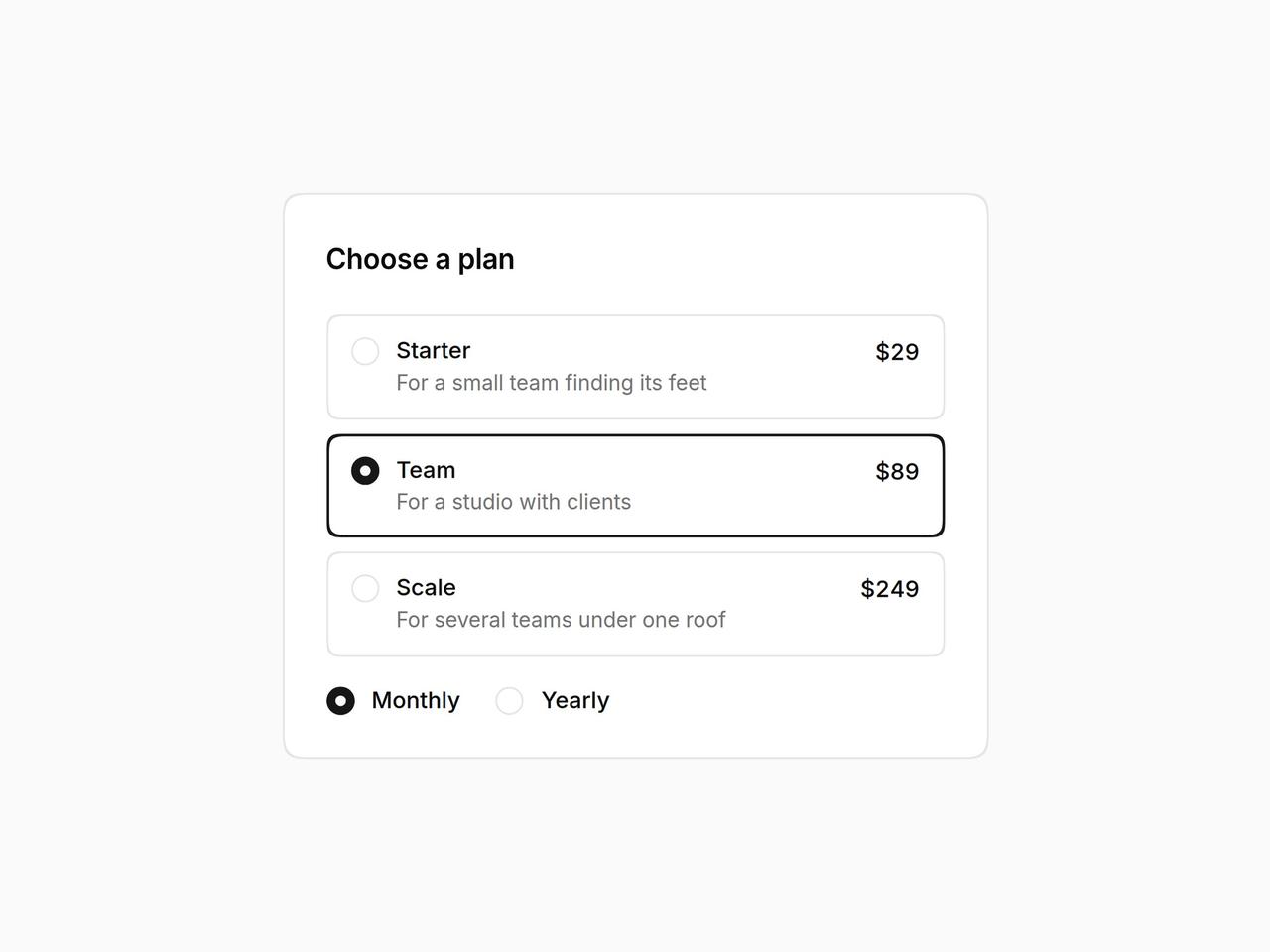Viewport: 1270px width, 952px height.
Task: Click "For several teams under one roof"
Action: 561,620
